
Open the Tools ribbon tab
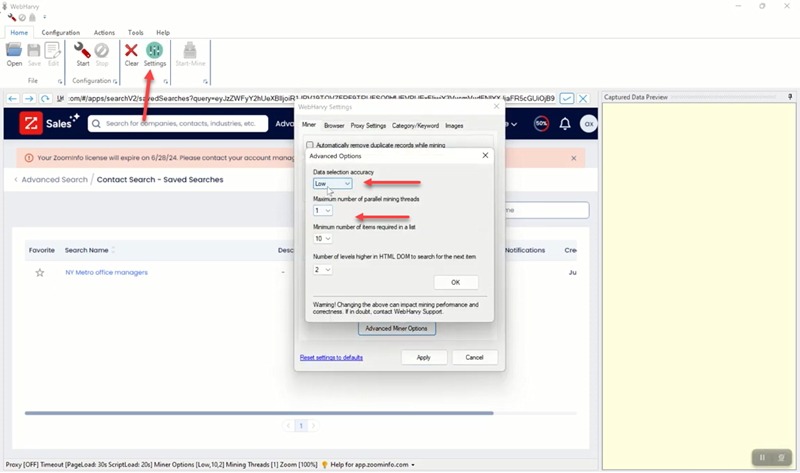(x=136, y=32)
